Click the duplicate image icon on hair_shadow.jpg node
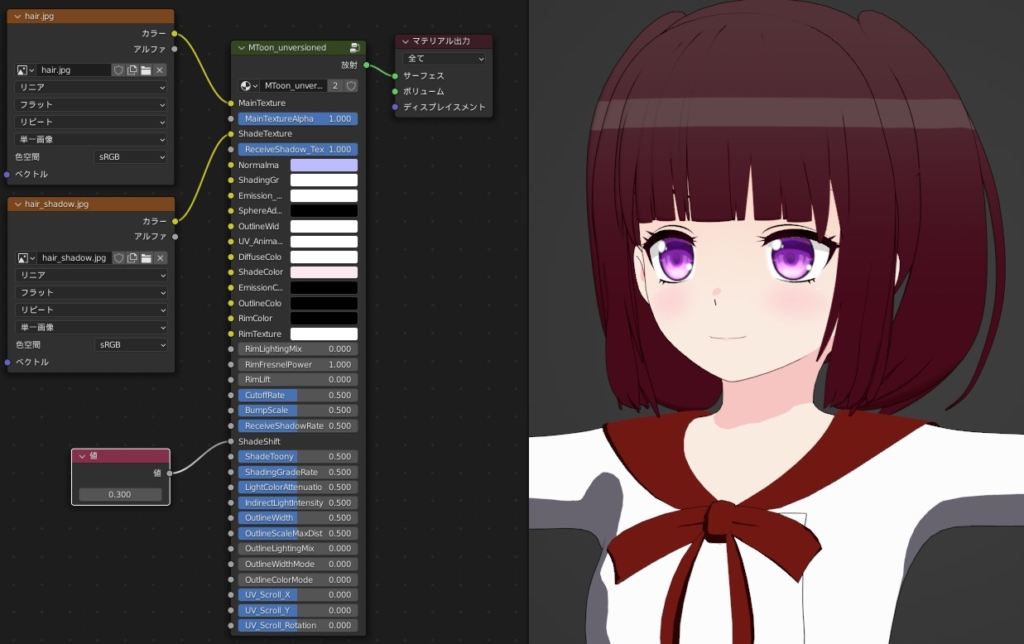The width and height of the screenshot is (1024, 644). coord(132,257)
